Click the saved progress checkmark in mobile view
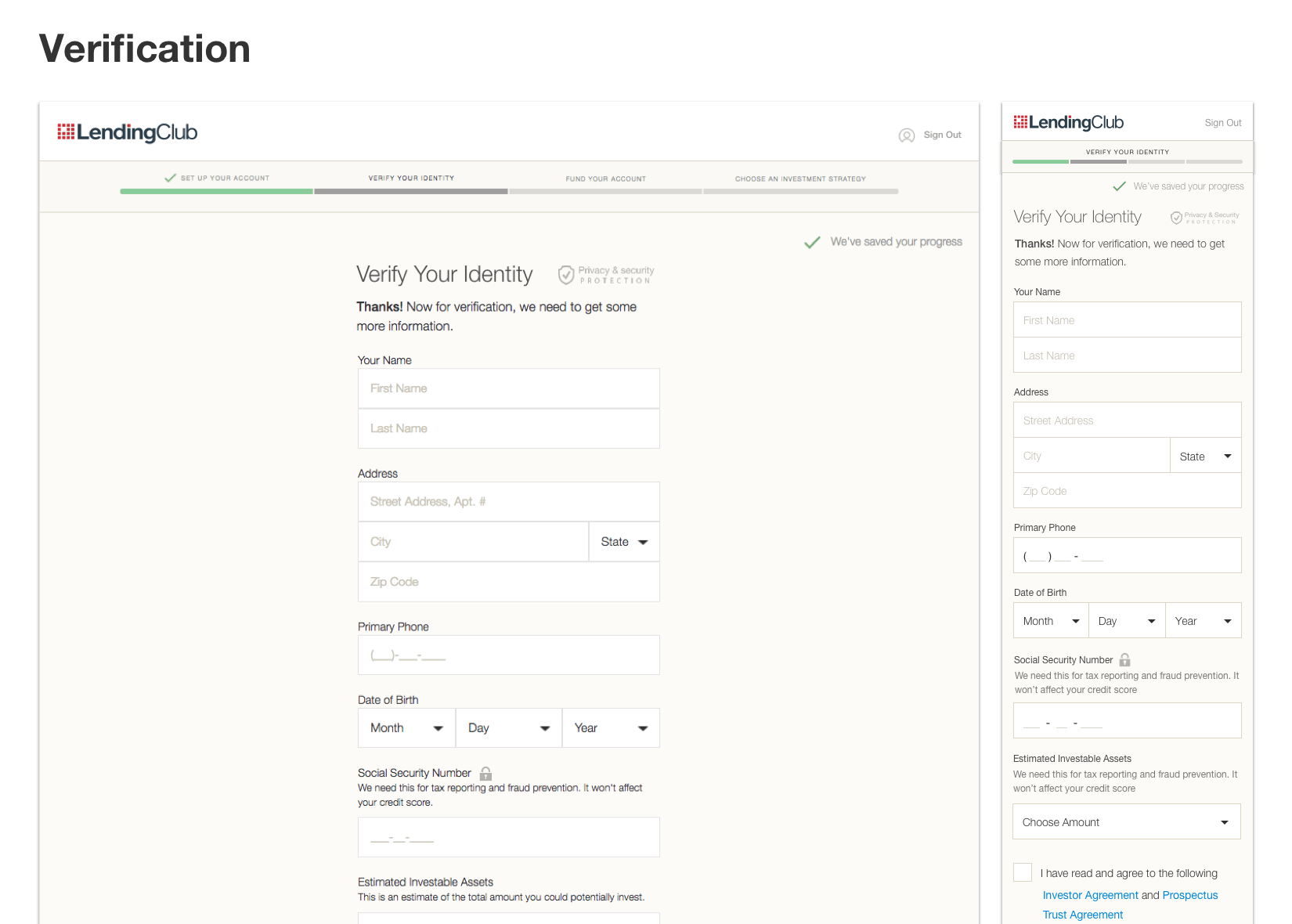This screenshot has height=924, width=1292. [x=1120, y=186]
